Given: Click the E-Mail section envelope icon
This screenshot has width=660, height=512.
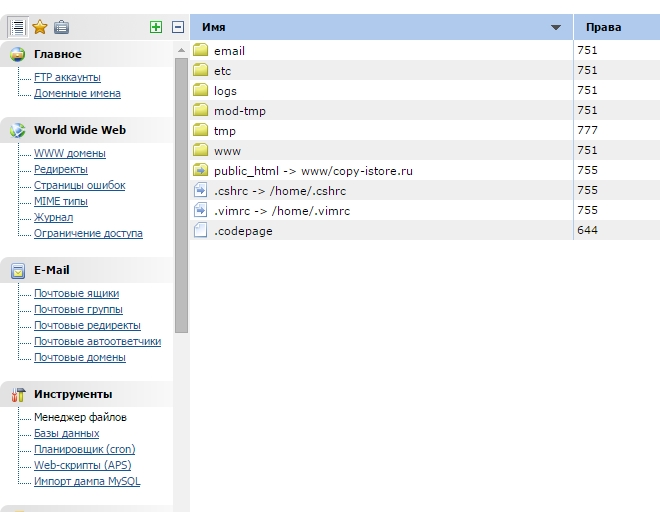Looking at the screenshot, I should point(18,271).
